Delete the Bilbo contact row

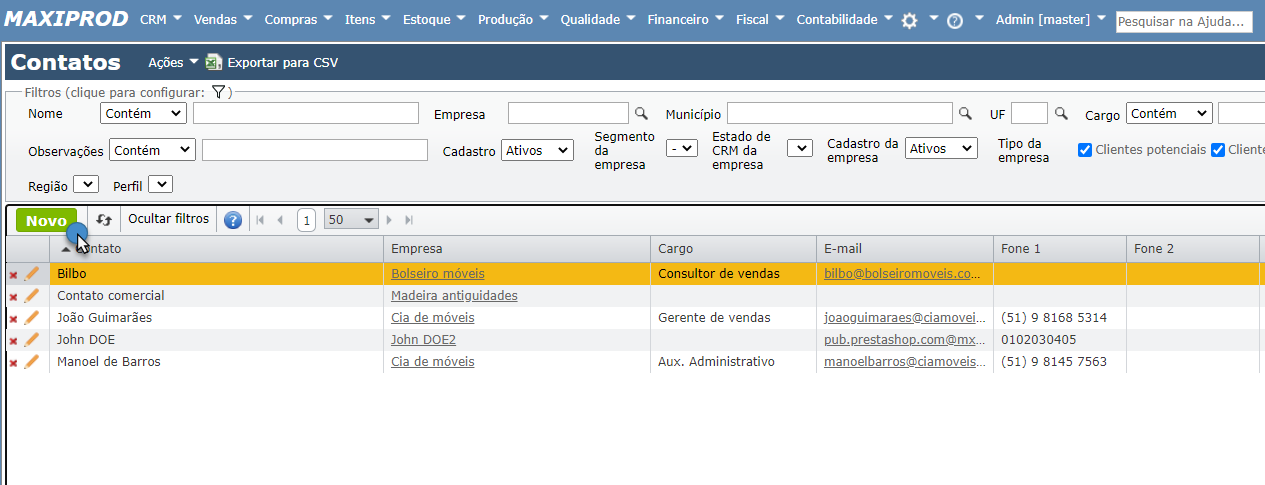(13, 275)
